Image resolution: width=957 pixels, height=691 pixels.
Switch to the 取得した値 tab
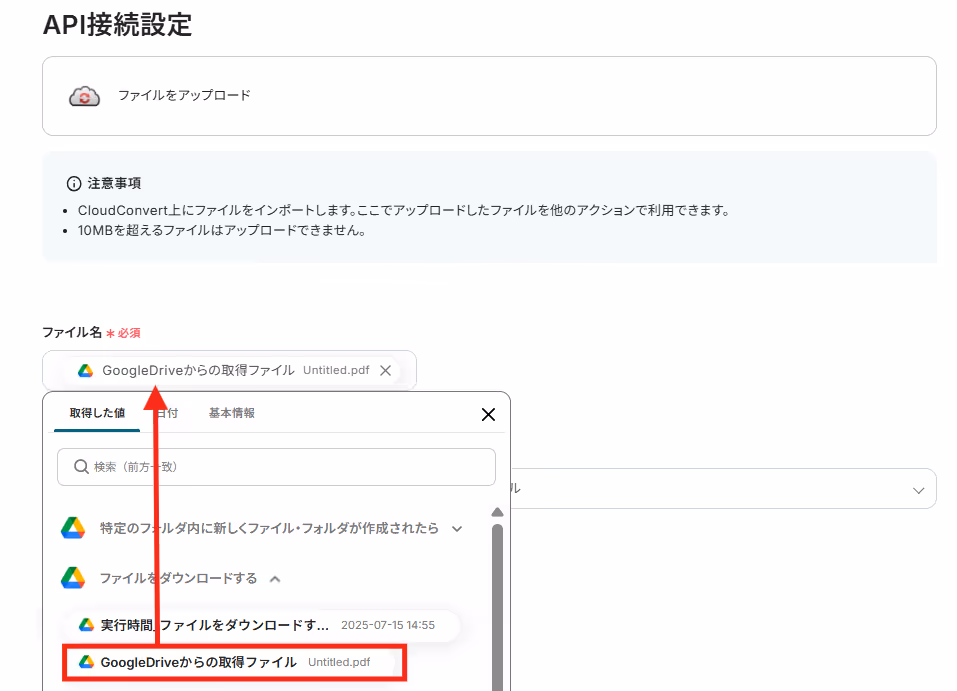pos(97,413)
